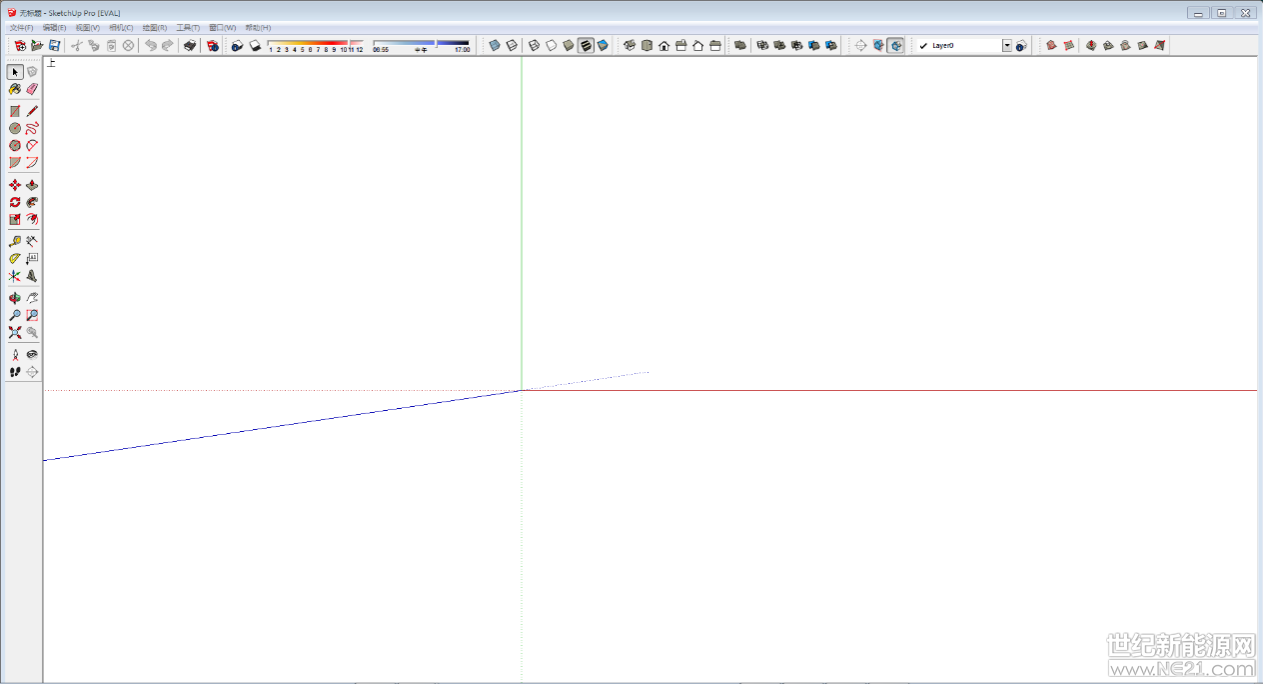Screen dimensions: 1263x684
Task: Select the Axes tool
Action: pos(15,275)
